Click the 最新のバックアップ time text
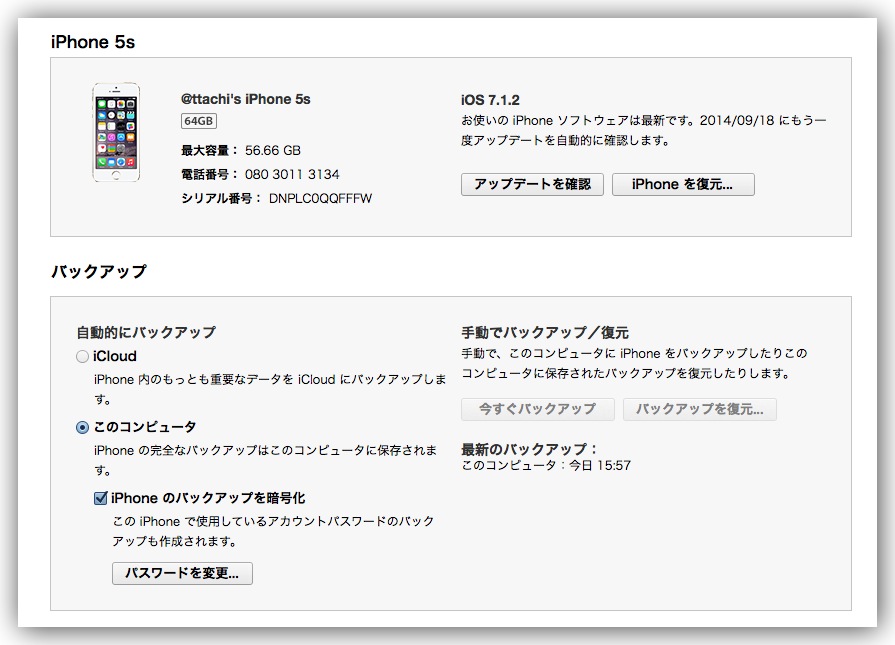The height and width of the screenshot is (645, 895). [546, 465]
